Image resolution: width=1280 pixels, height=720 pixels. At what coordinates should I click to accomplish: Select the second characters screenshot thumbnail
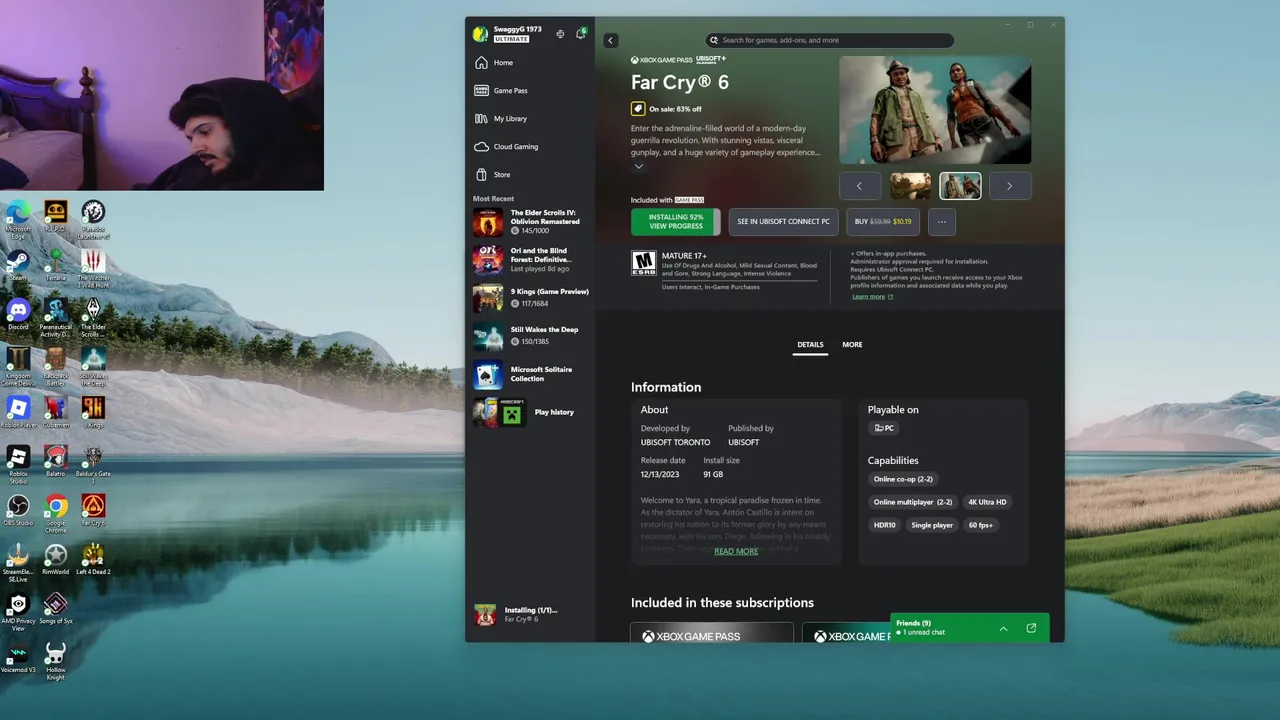coord(960,186)
